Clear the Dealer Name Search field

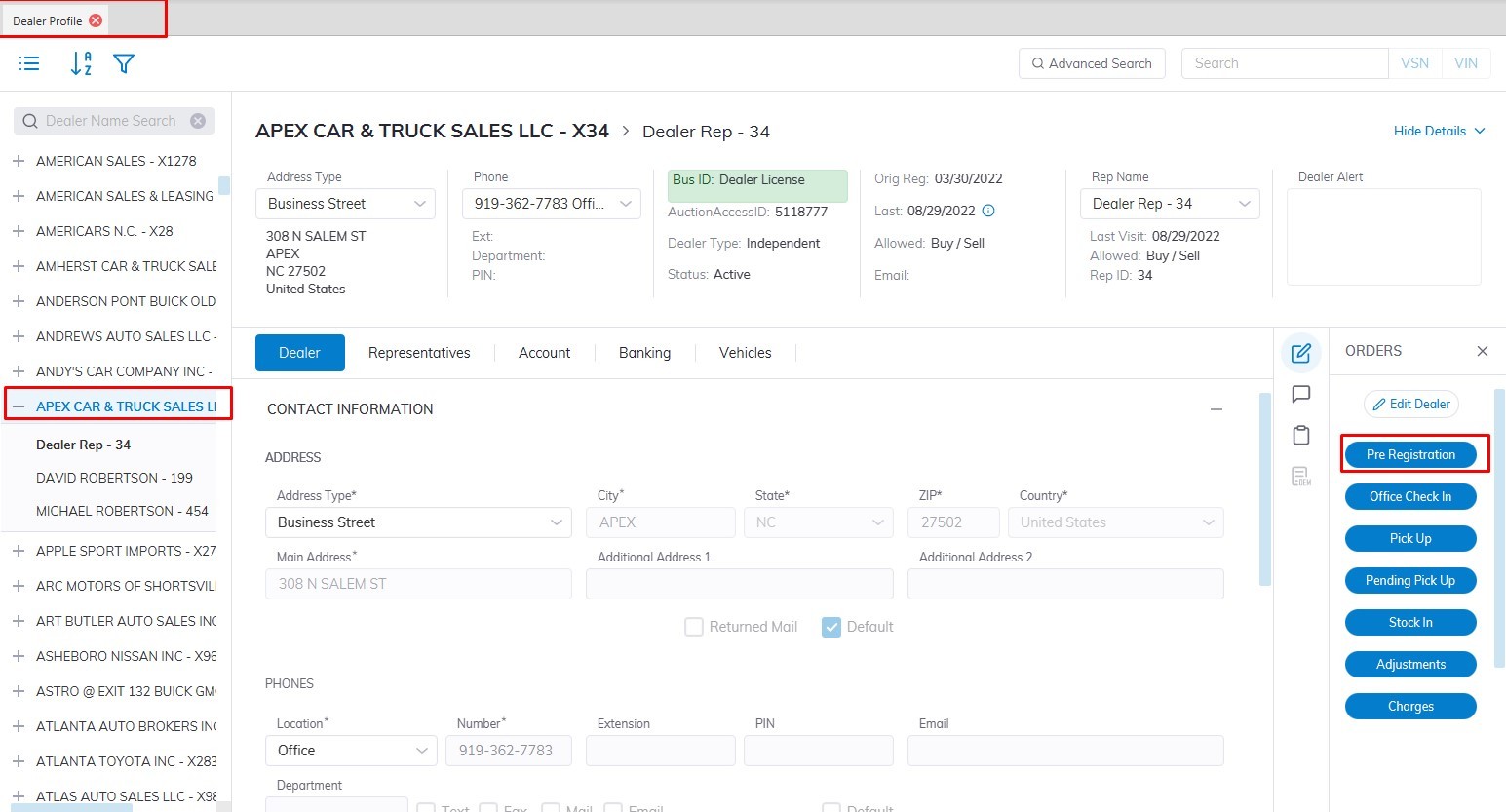tap(198, 121)
